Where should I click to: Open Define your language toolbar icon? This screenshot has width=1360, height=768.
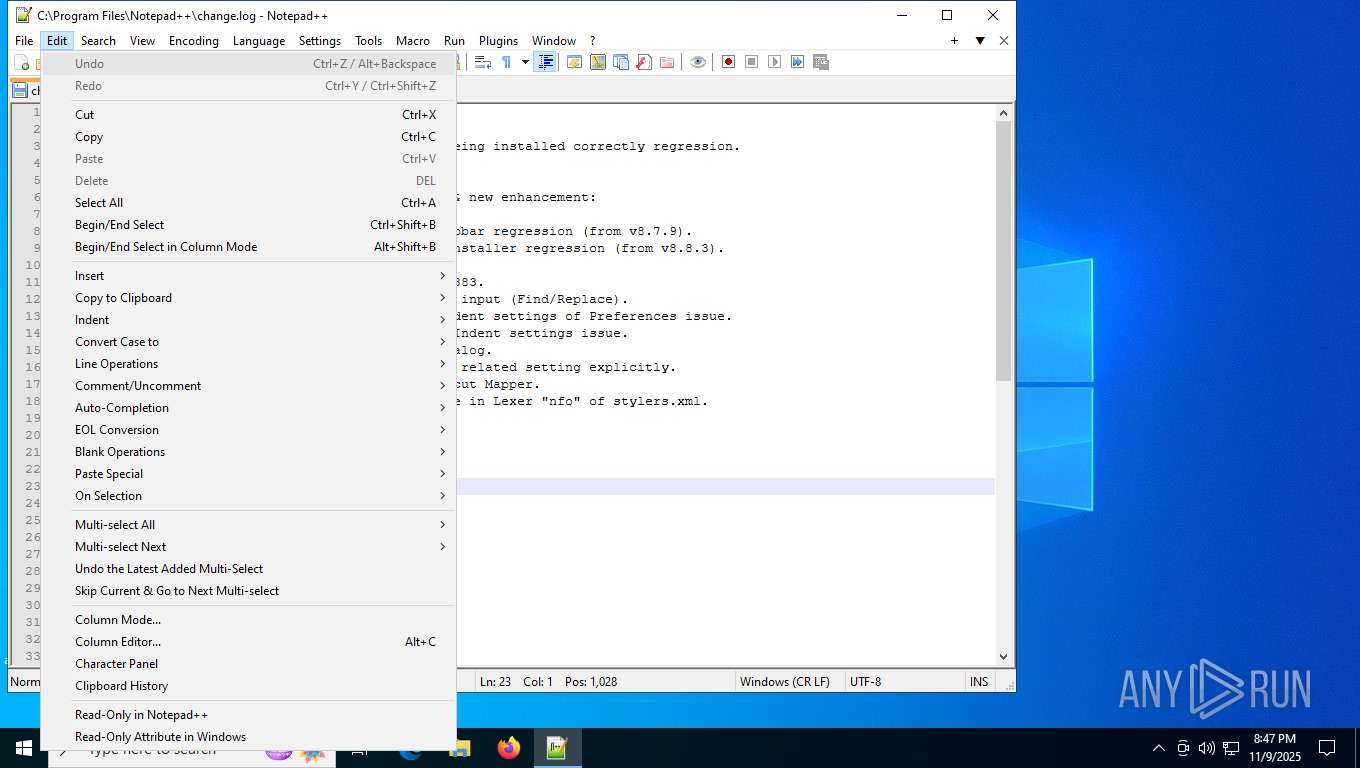tap(575, 62)
